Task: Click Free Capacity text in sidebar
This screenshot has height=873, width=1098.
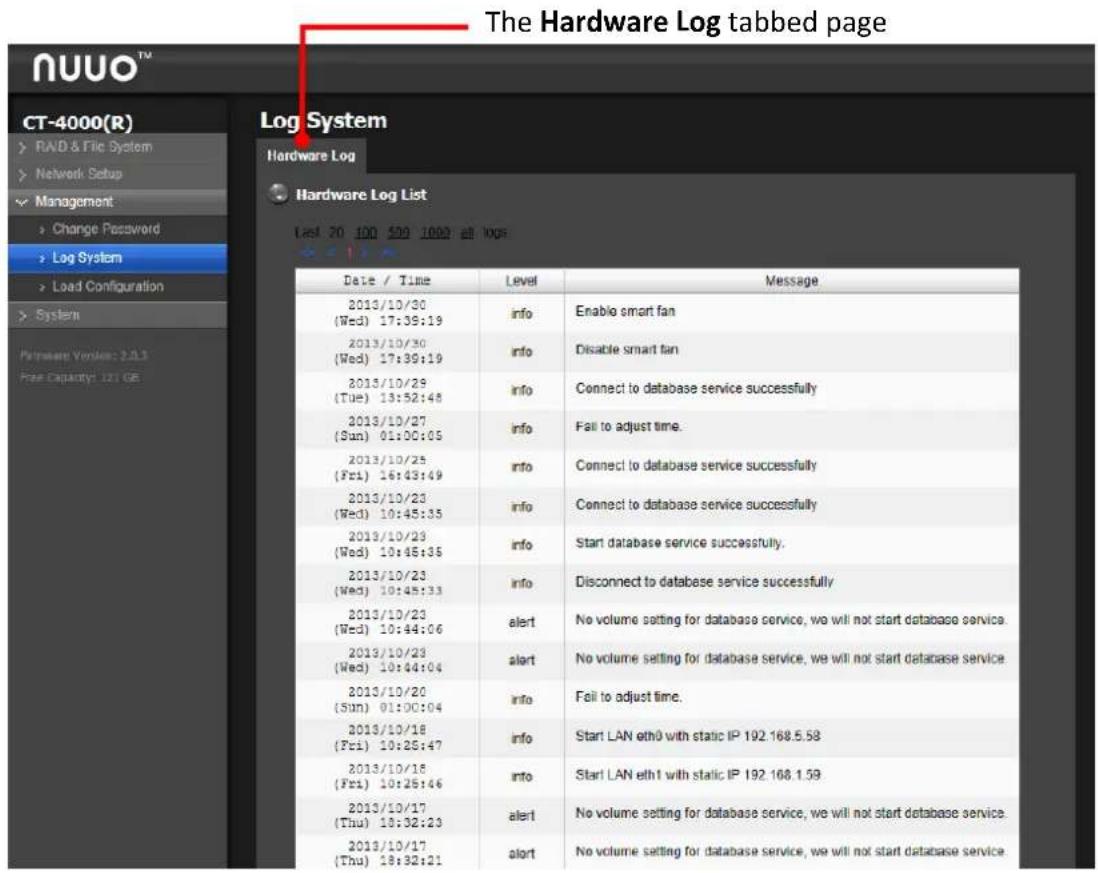Action: (x=80, y=377)
